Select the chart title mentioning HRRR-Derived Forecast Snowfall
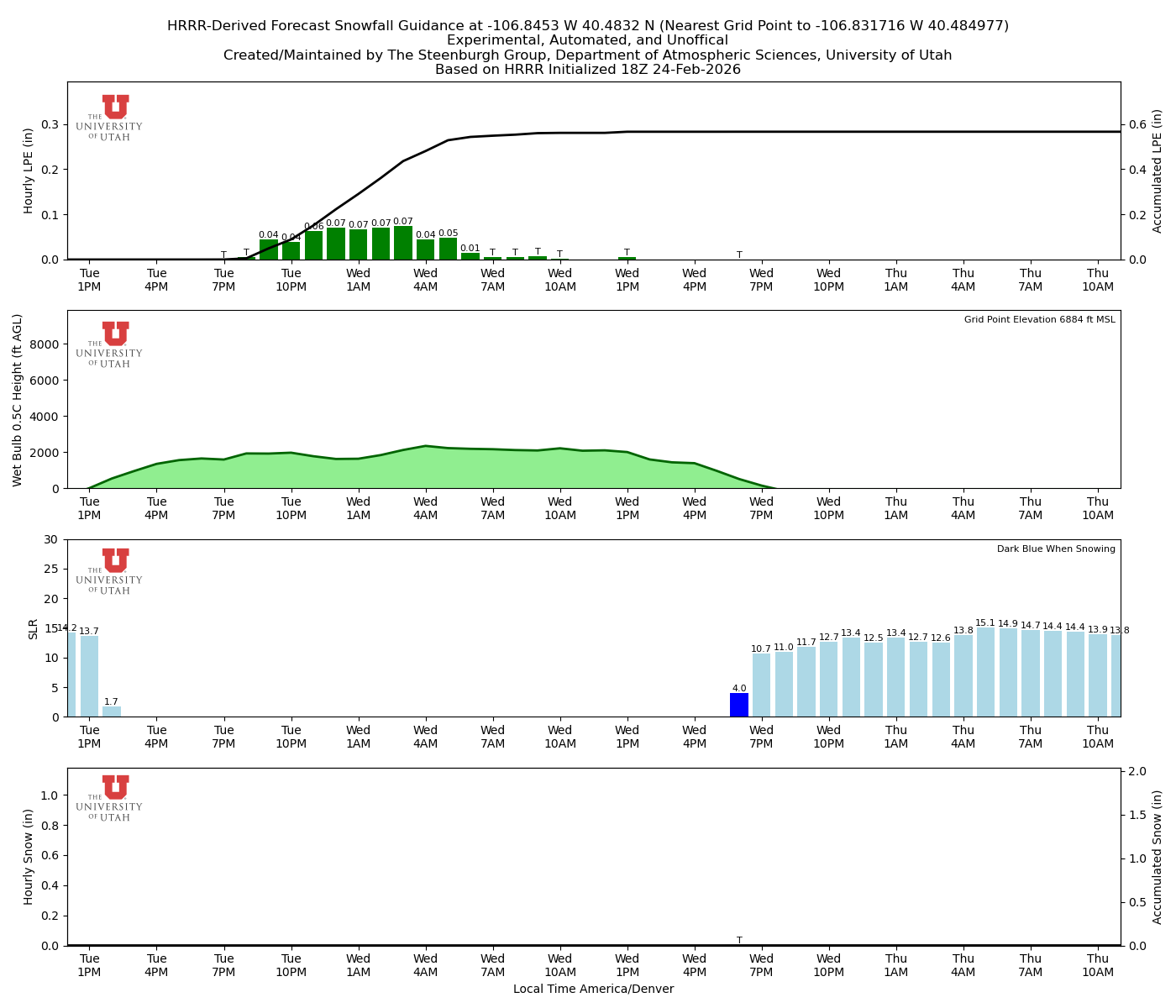The width and height of the screenshot is (1176, 1008). [x=588, y=25]
